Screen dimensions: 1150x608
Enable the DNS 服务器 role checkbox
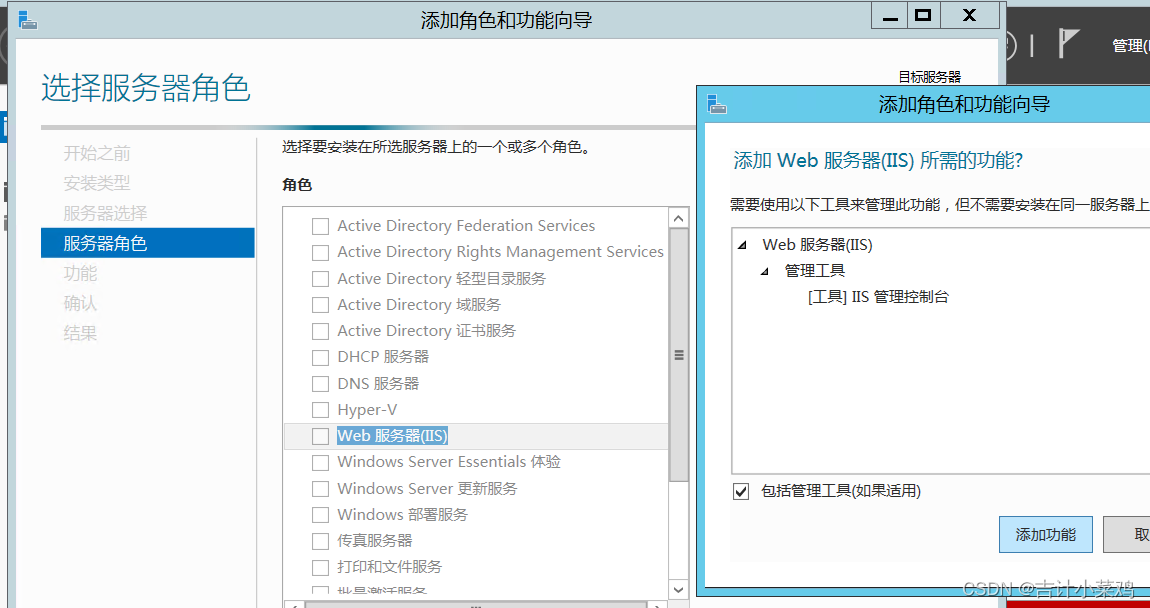click(321, 384)
